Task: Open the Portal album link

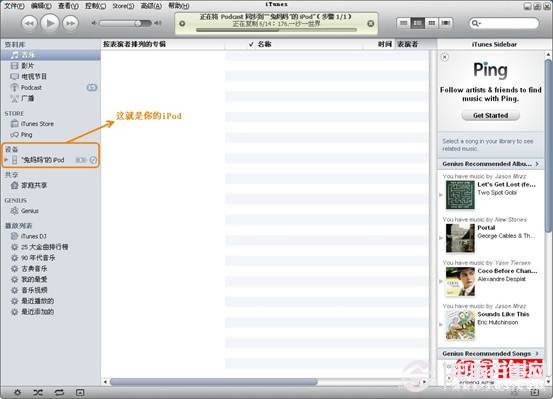Action: (x=486, y=228)
